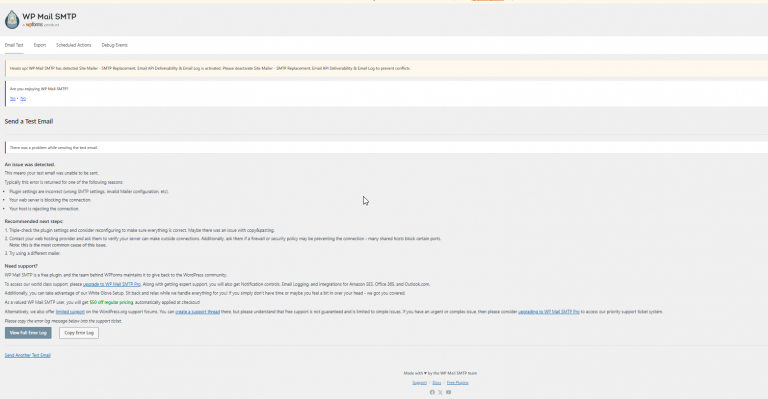Click the WPForms logo under the title
The height and width of the screenshot is (399, 768).
pyautogui.click(x=34, y=24)
